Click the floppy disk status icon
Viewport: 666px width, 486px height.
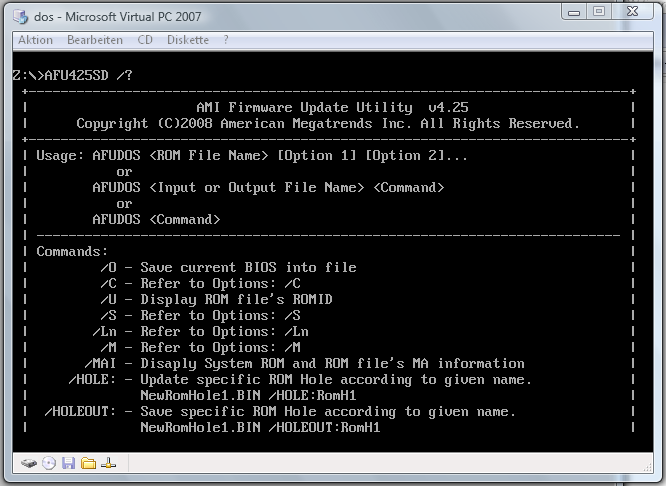pos(68,463)
